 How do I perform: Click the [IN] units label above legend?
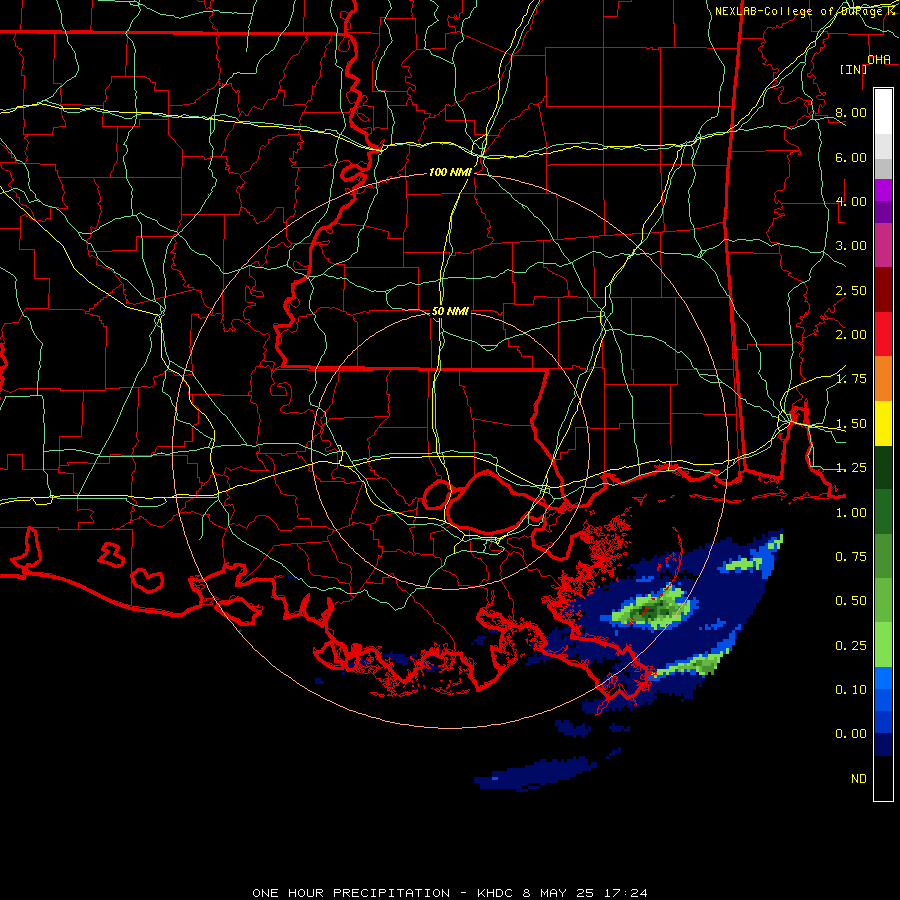point(854,69)
